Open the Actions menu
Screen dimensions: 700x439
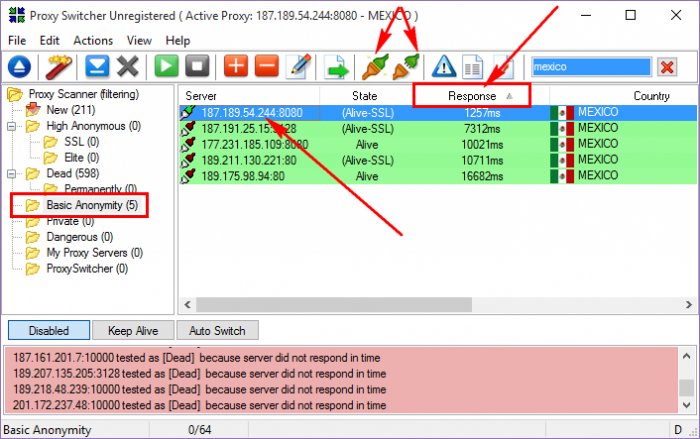93,41
